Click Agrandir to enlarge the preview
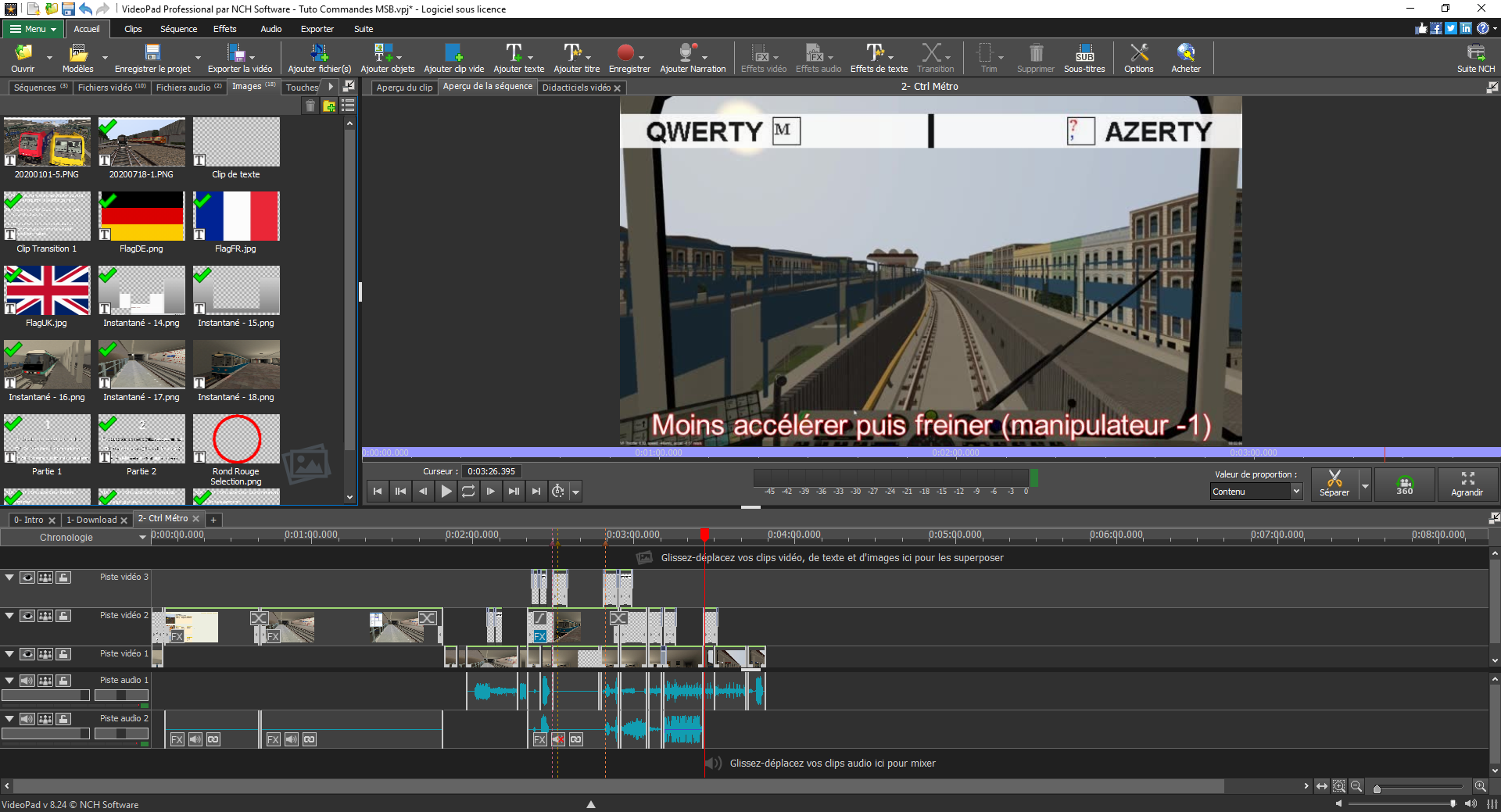 tap(1467, 484)
